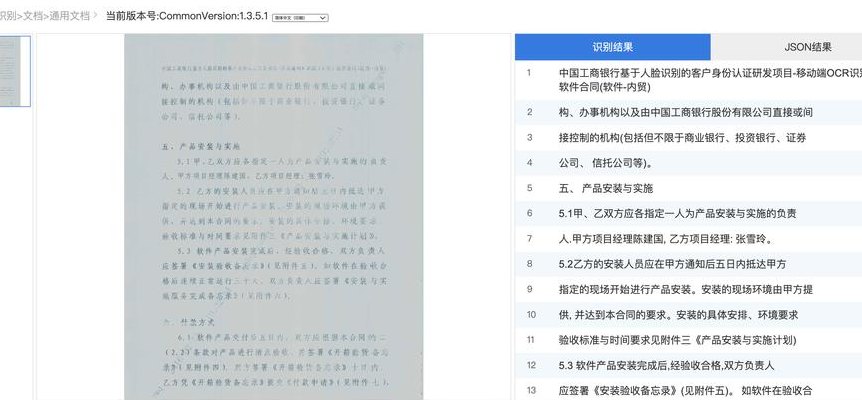This screenshot has width=862, height=400.
Task: Select result row 13 应签署《安装验收备忘录》
Action: tap(688, 390)
